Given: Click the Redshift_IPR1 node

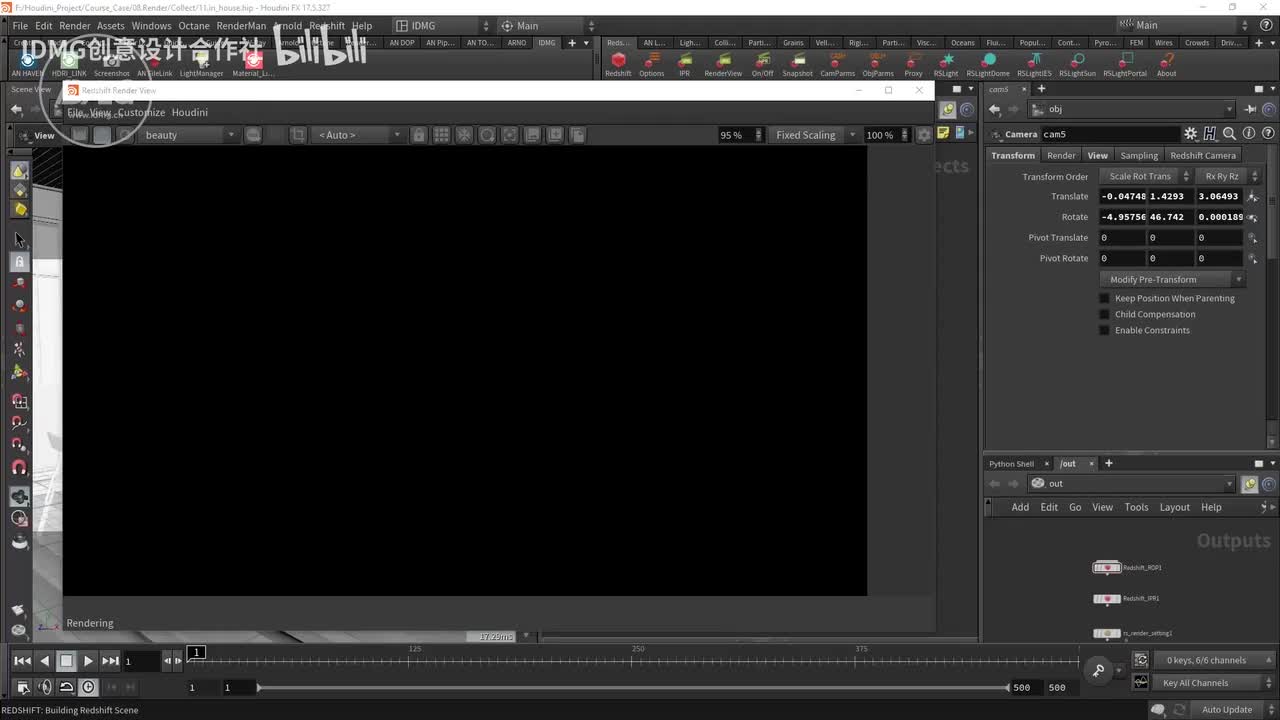Looking at the screenshot, I should pyautogui.click(x=1106, y=599).
